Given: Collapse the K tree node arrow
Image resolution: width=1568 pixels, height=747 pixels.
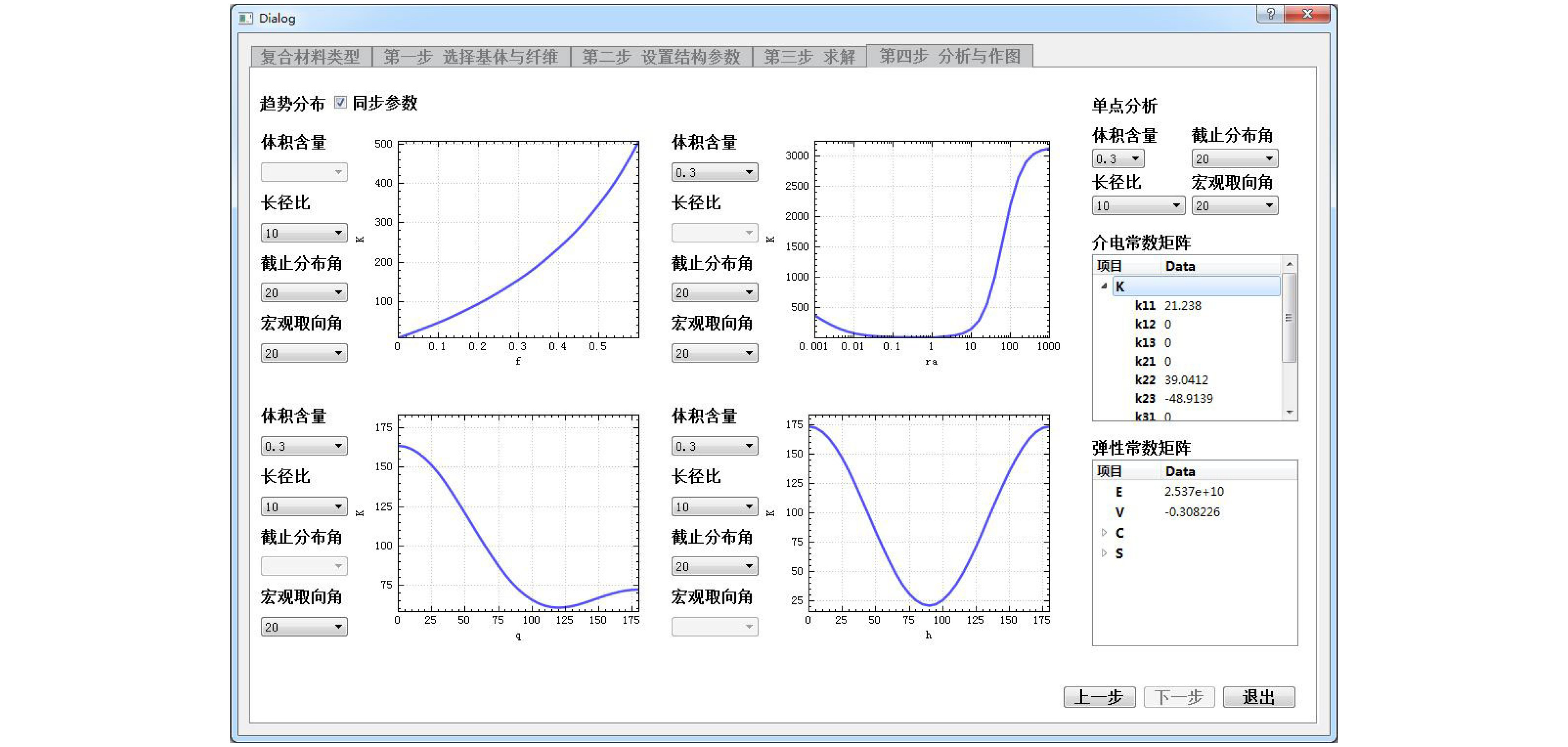Looking at the screenshot, I should point(1103,286).
